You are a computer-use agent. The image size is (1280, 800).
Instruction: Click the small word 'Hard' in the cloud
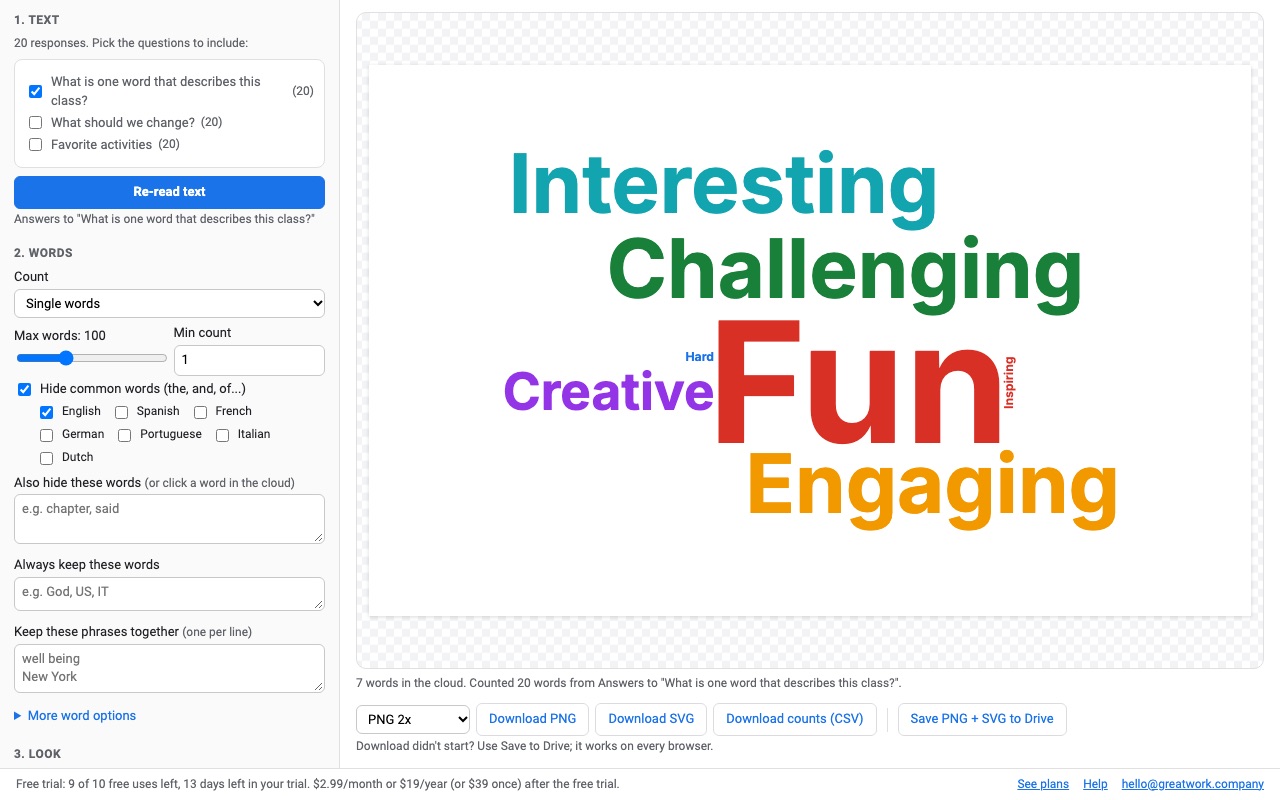(699, 357)
